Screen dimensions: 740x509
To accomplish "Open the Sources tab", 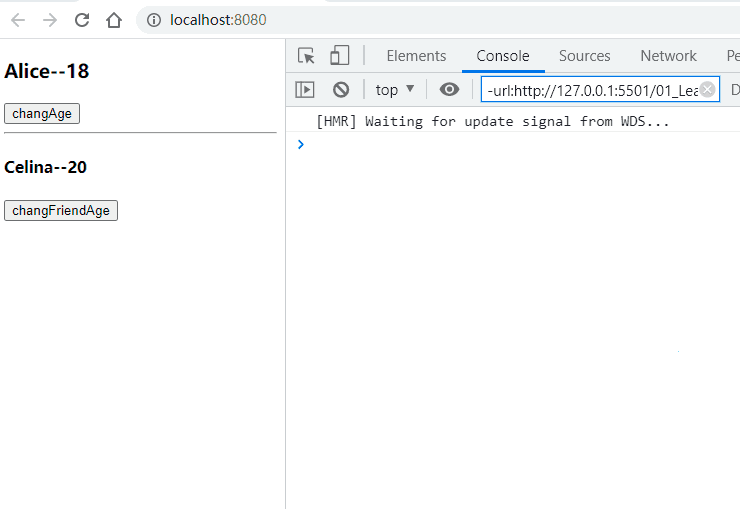I will pos(584,56).
